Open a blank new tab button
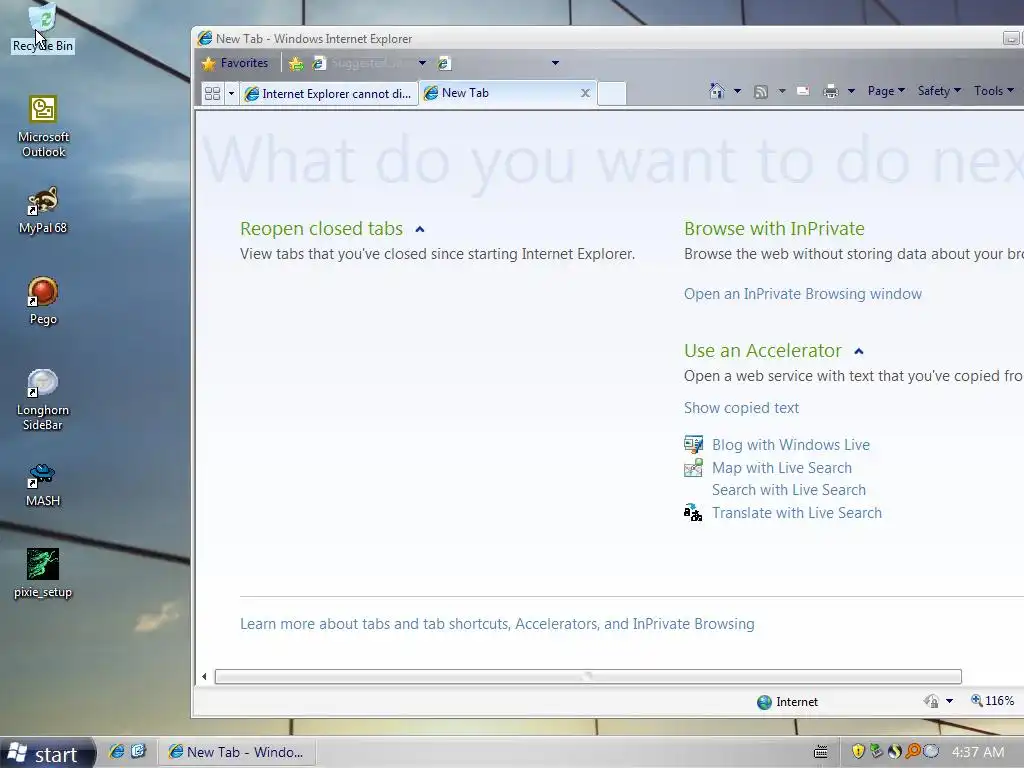This screenshot has height=768, width=1024. point(612,93)
